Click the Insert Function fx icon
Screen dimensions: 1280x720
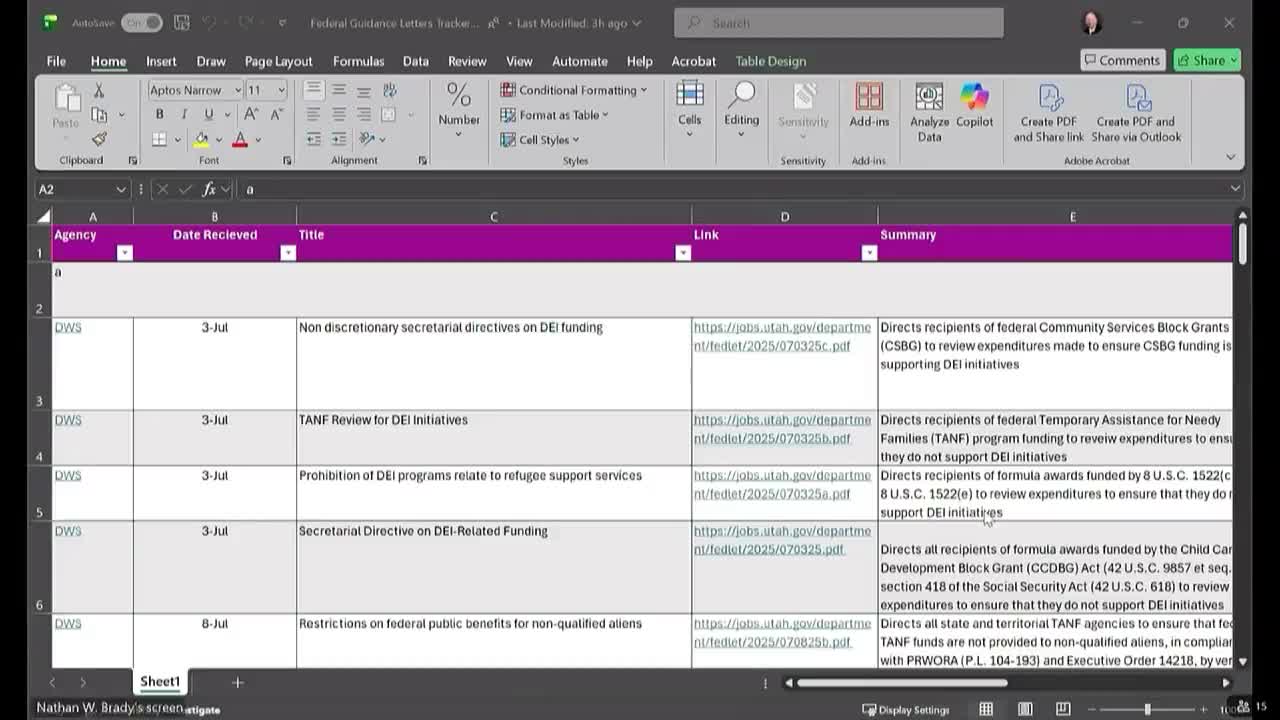(x=209, y=189)
